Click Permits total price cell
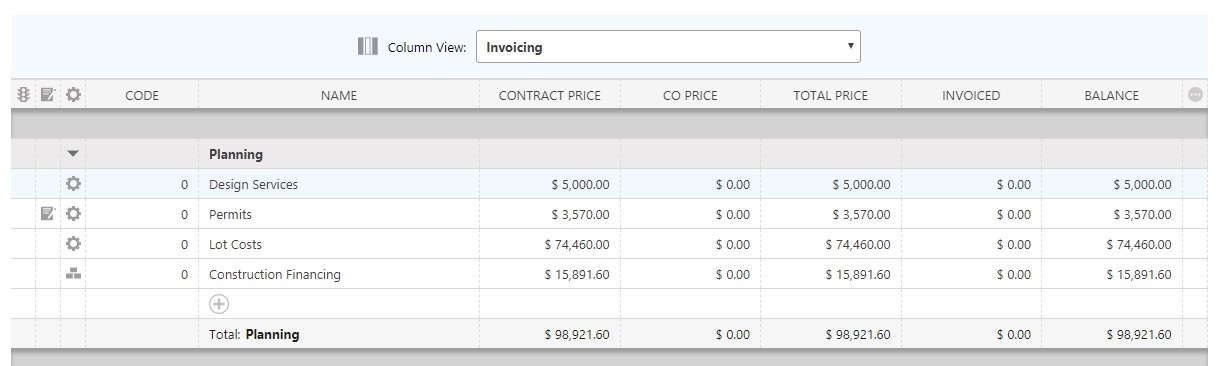The width and height of the screenshot is (1221, 366). pyautogui.click(x=831, y=215)
